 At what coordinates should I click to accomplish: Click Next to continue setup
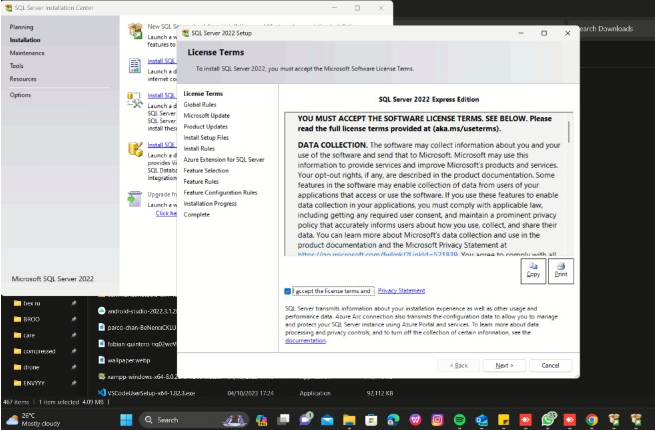[504, 365]
